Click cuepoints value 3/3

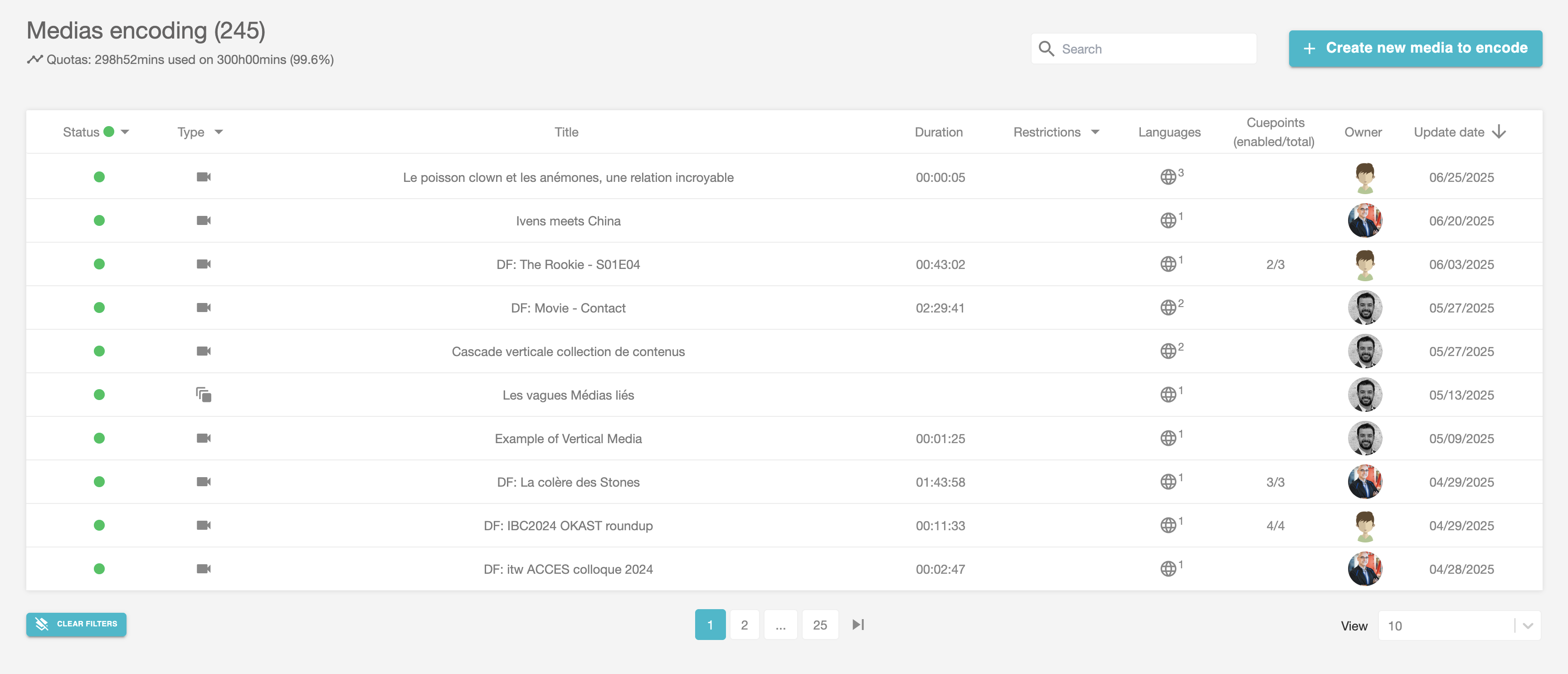pos(1275,482)
